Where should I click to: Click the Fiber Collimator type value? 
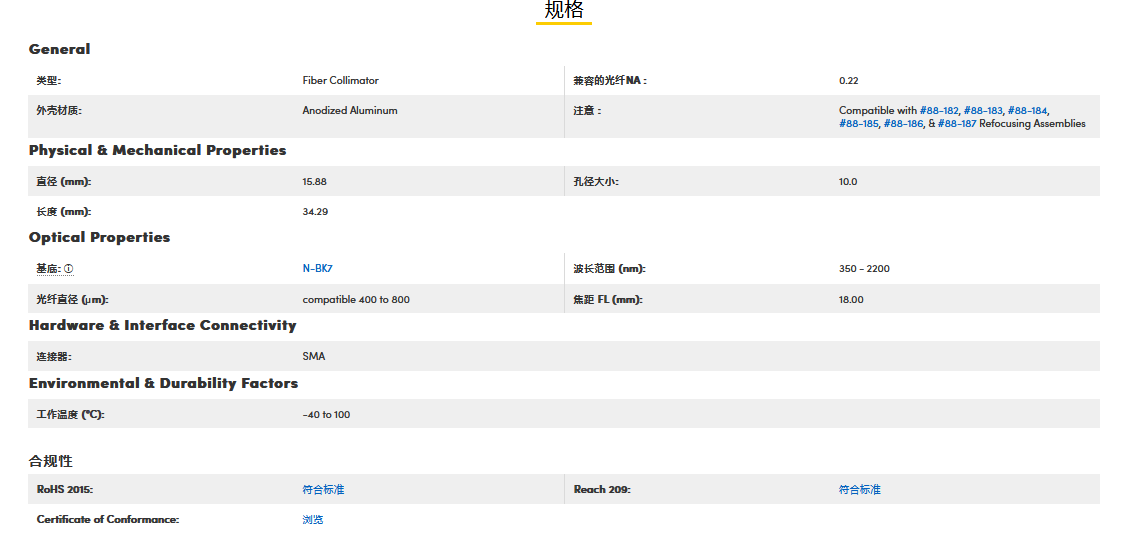340,81
